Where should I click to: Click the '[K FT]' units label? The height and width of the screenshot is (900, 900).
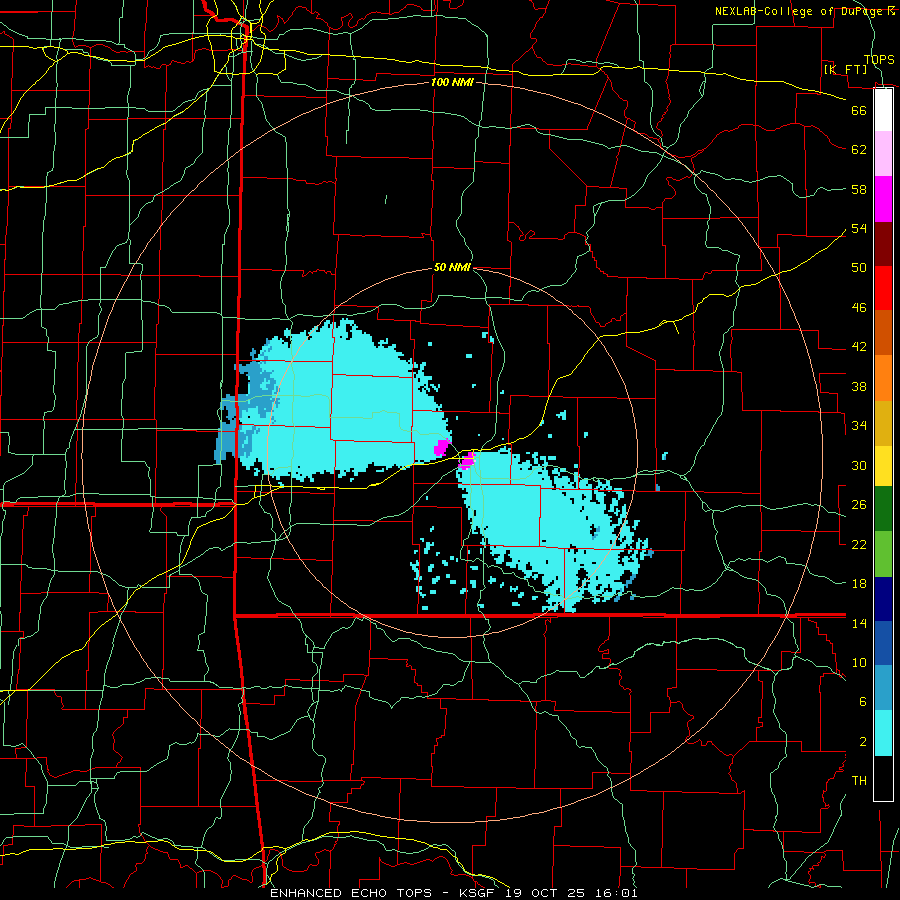pyautogui.click(x=845, y=69)
